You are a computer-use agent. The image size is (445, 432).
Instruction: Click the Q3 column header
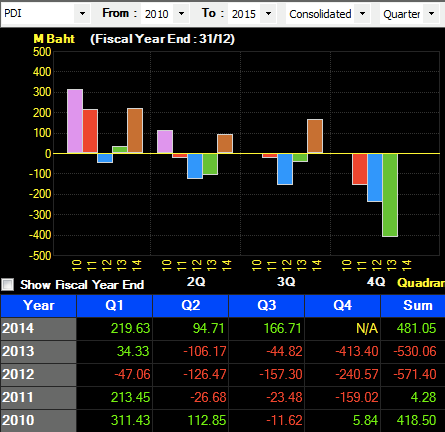tap(267, 306)
